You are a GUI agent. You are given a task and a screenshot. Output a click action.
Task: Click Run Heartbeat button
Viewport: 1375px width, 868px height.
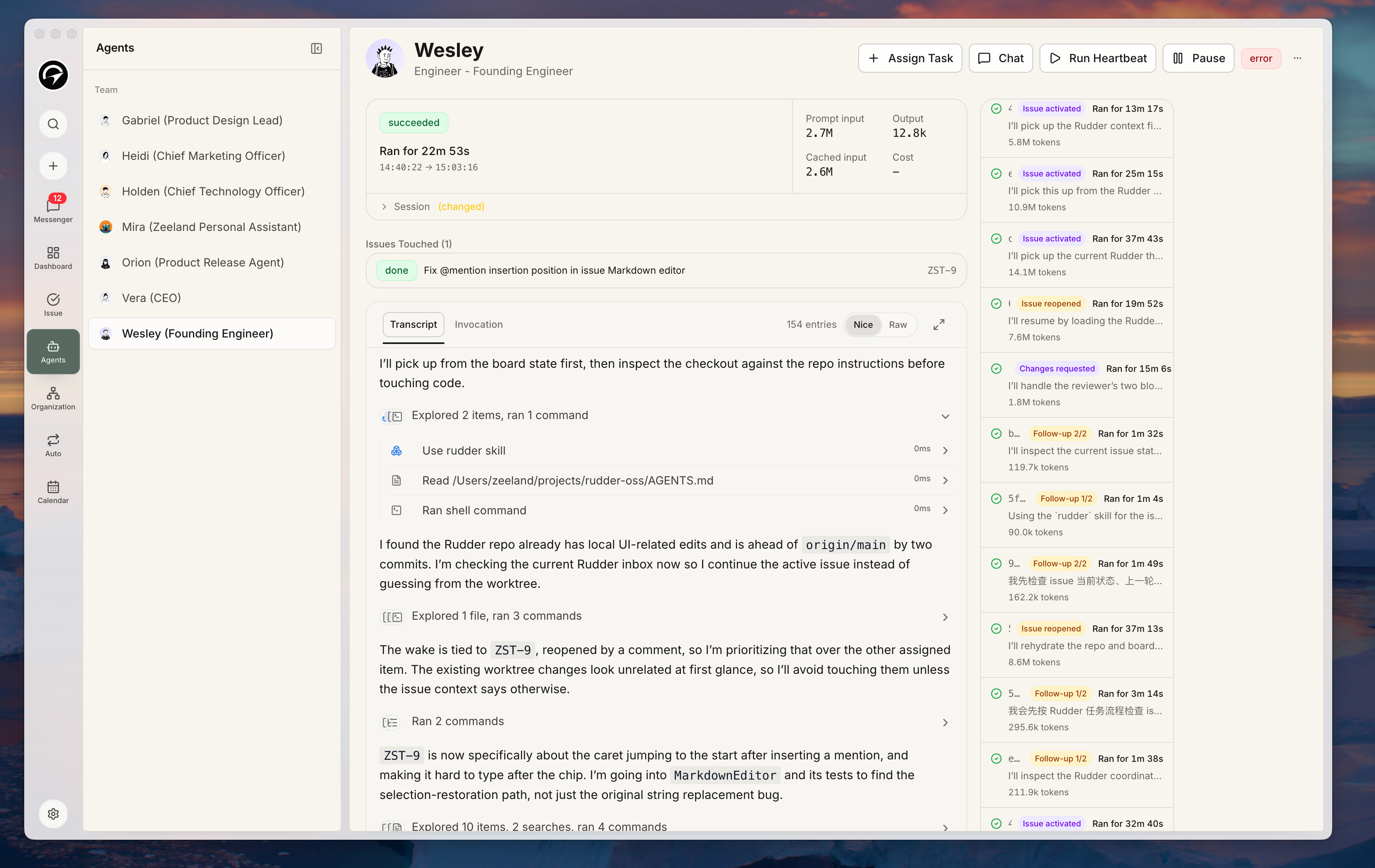pyautogui.click(x=1098, y=58)
